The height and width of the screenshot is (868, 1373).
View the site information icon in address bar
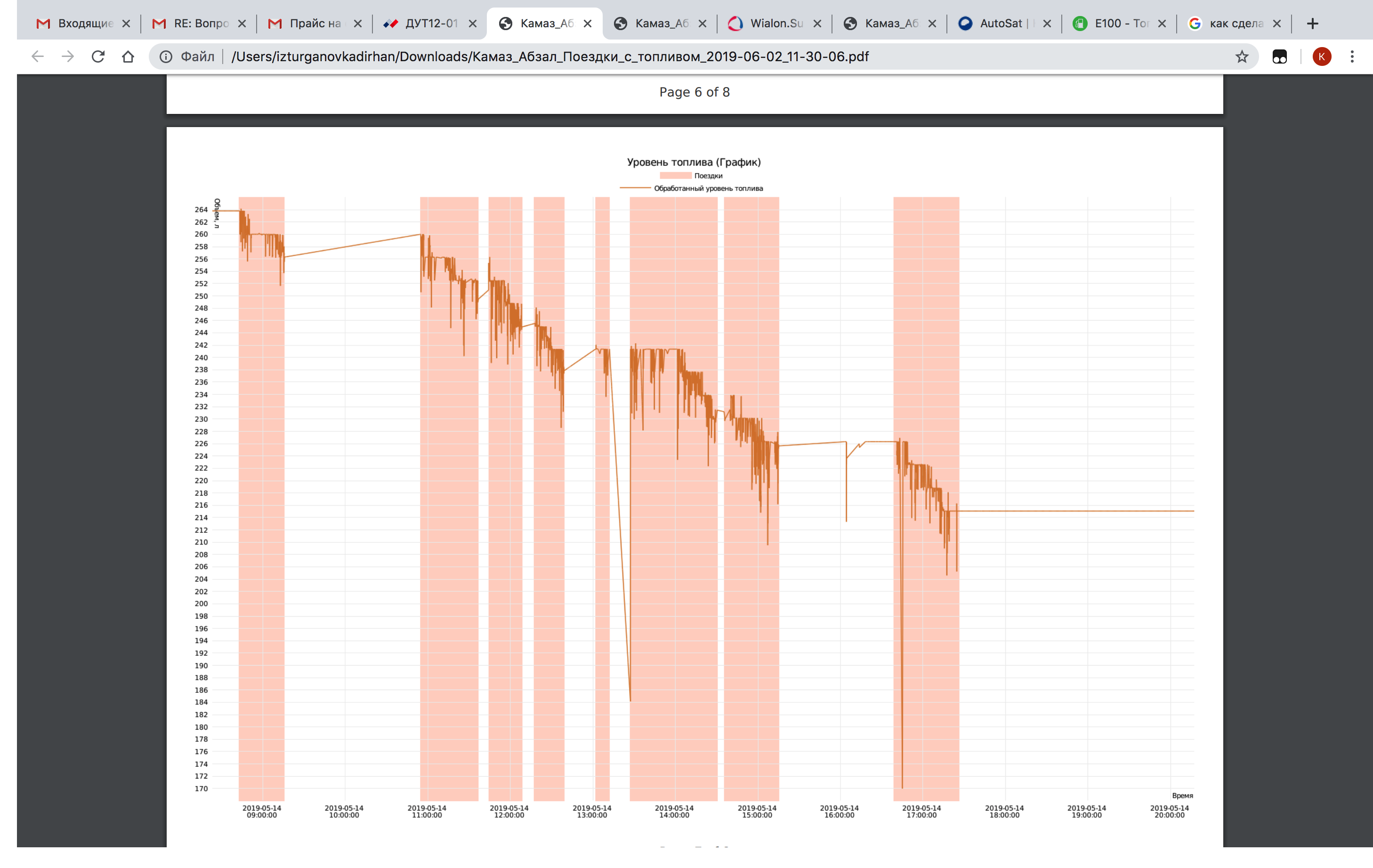click(x=166, y=56)
